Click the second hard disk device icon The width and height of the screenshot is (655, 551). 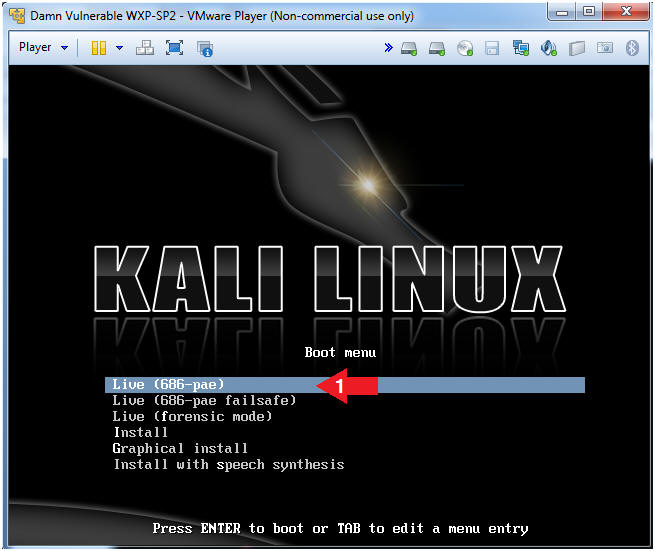pyautogui.click(x=437, y=48)
